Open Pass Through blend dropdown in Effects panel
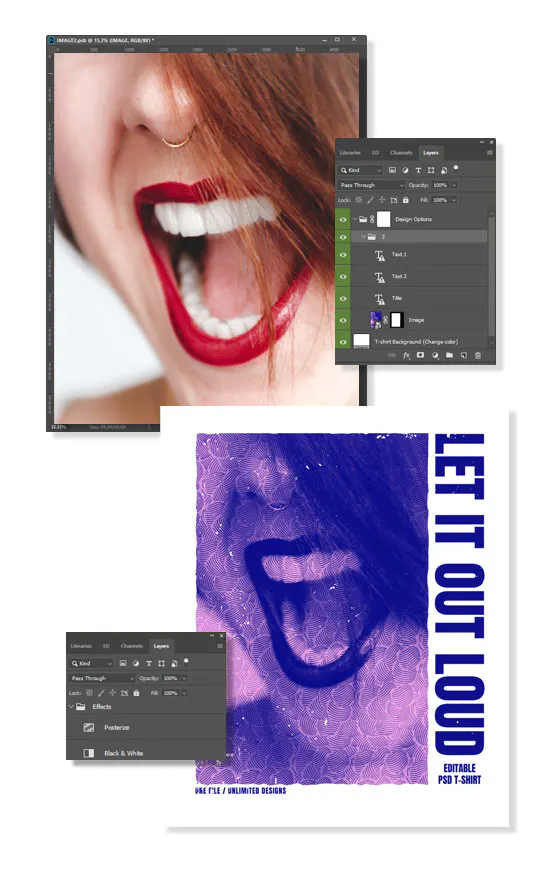Screen dimensions: 555x894 point(102,678)
